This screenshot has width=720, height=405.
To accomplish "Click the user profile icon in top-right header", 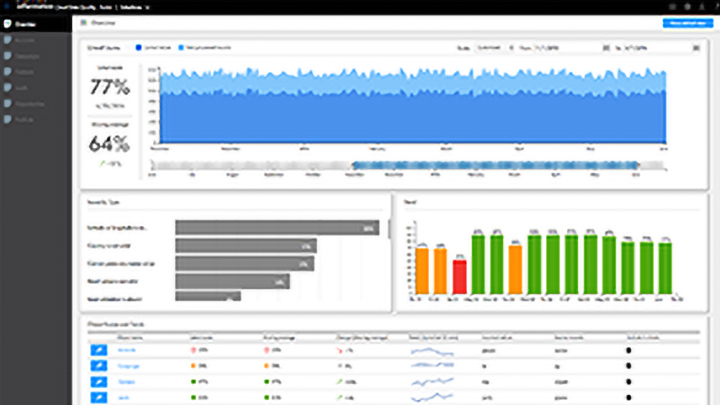I will pyautogui.click(x=702, y=7).
